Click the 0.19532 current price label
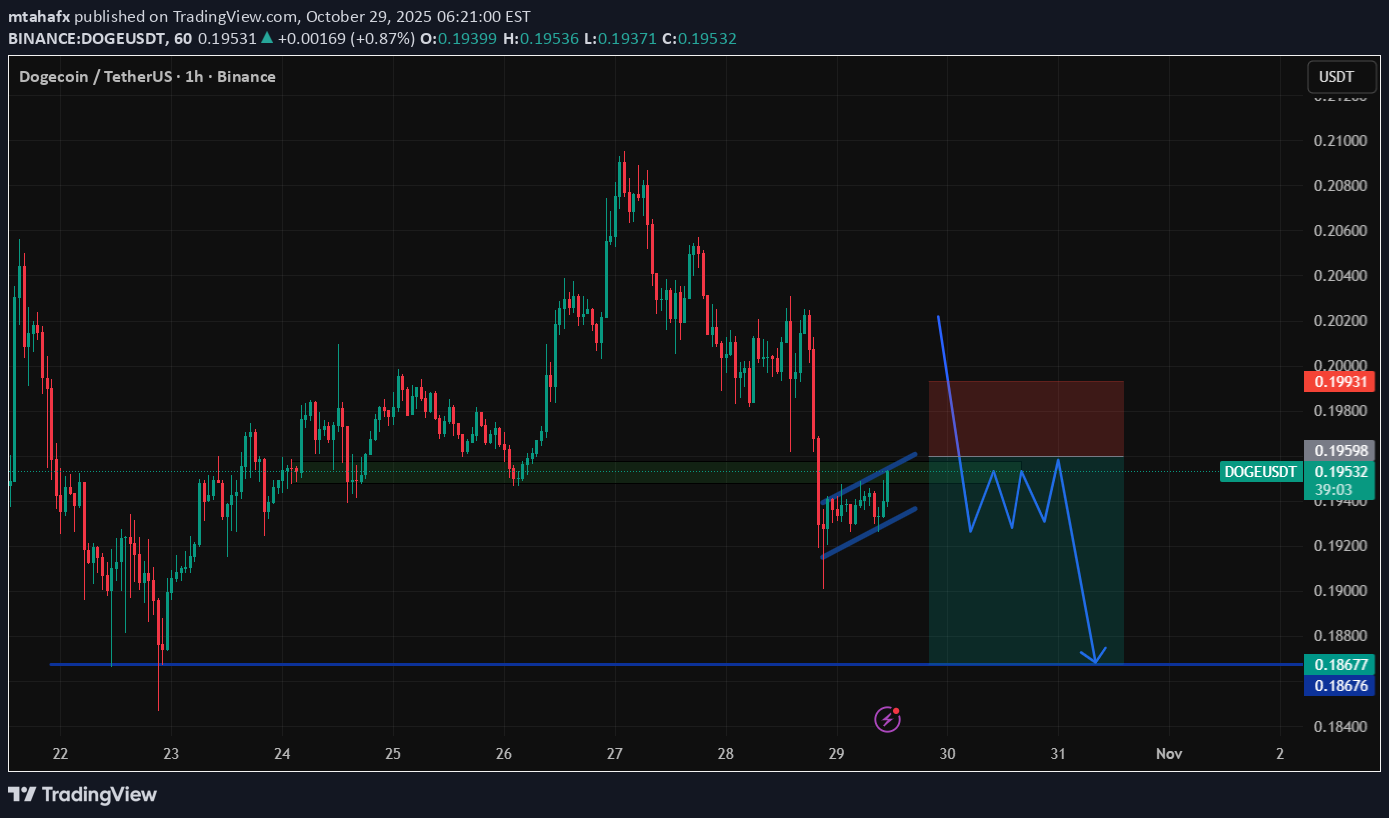Viewport: 1389px width, 818px height. pyautogui.click(x=1339, y=471)
